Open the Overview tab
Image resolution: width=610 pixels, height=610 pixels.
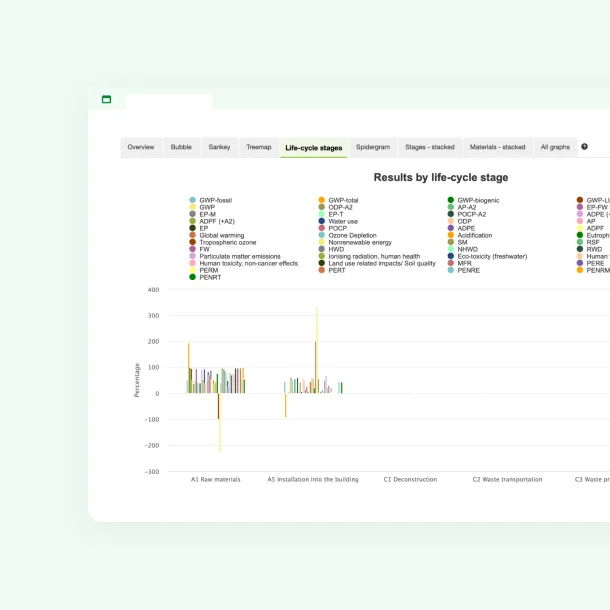pyautogui.click(x=141, y=147)
